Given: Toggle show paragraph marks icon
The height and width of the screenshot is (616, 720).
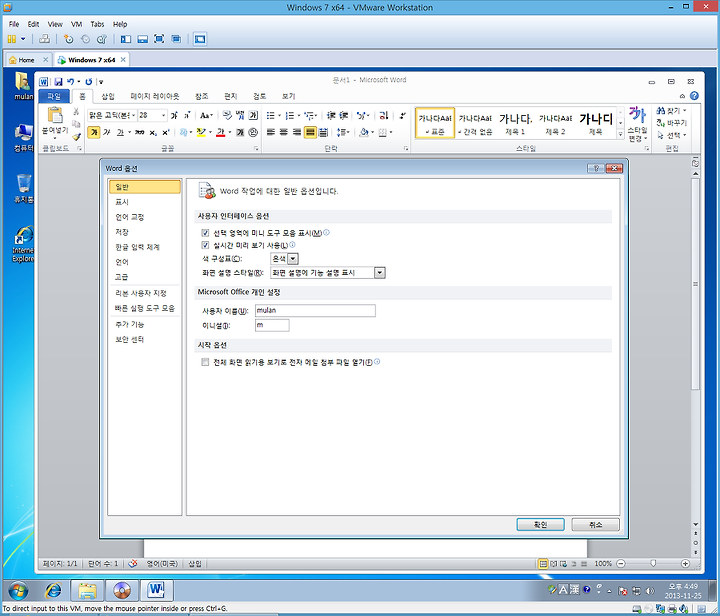Looking at the screenshot, I should 403,115.
